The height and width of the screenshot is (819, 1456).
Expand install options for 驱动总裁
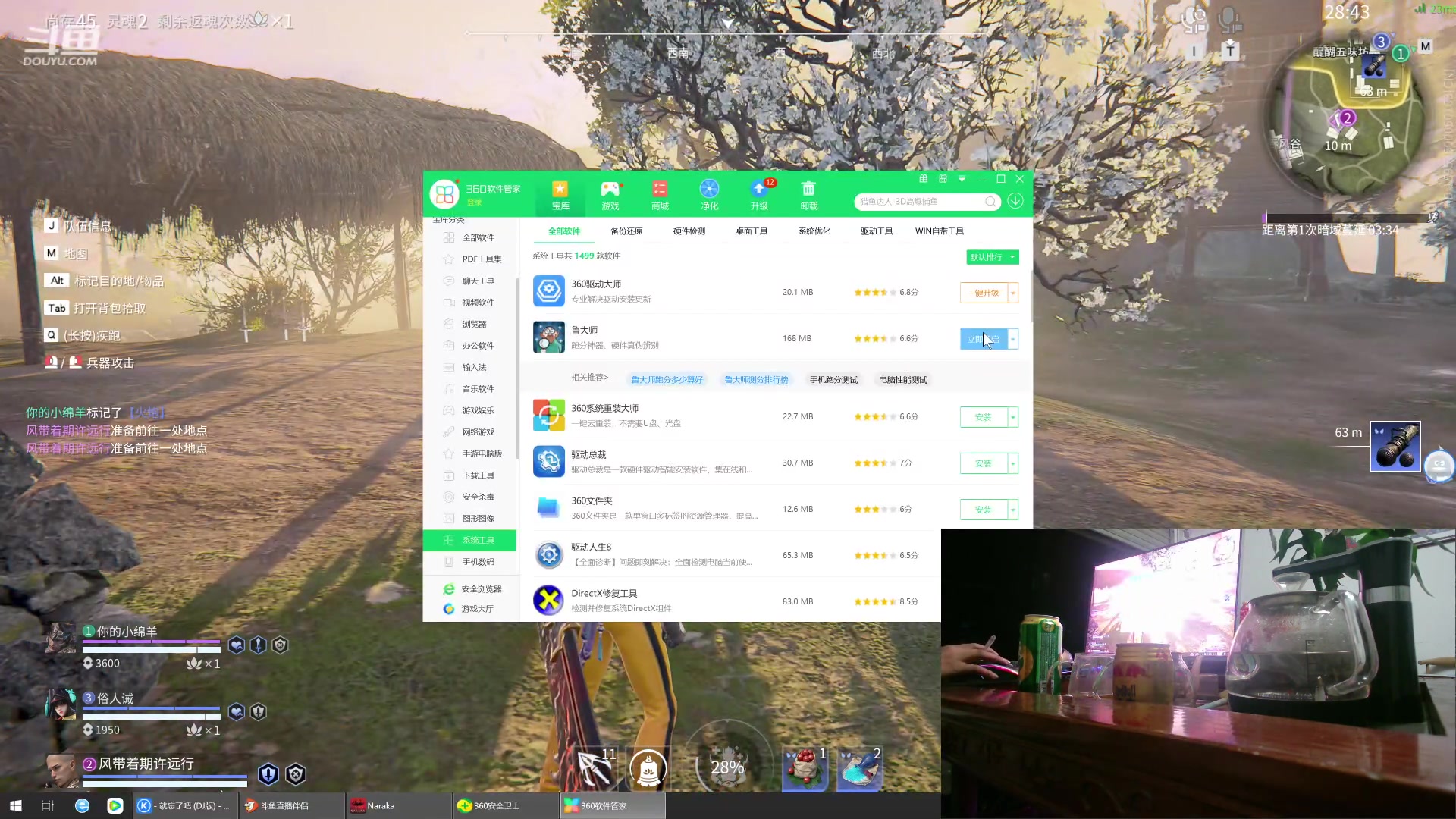point(1013,463)
